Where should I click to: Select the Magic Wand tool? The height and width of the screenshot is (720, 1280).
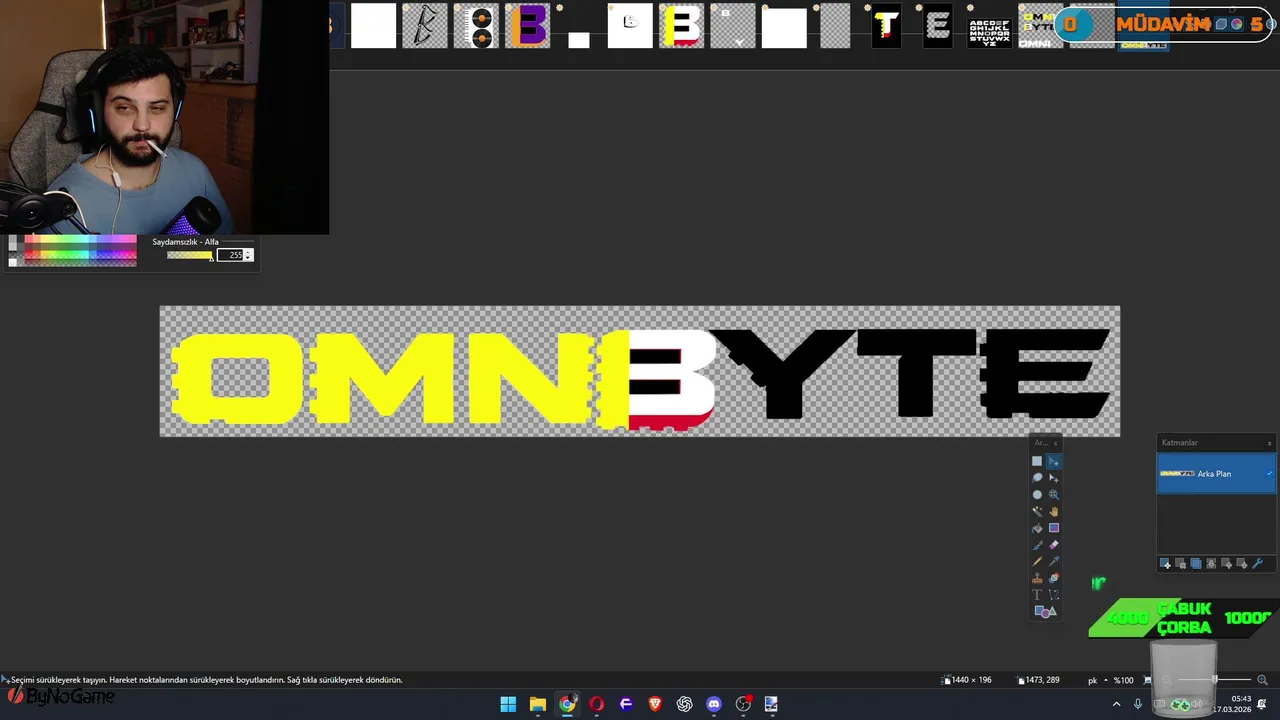click(x=1037, y=511)
